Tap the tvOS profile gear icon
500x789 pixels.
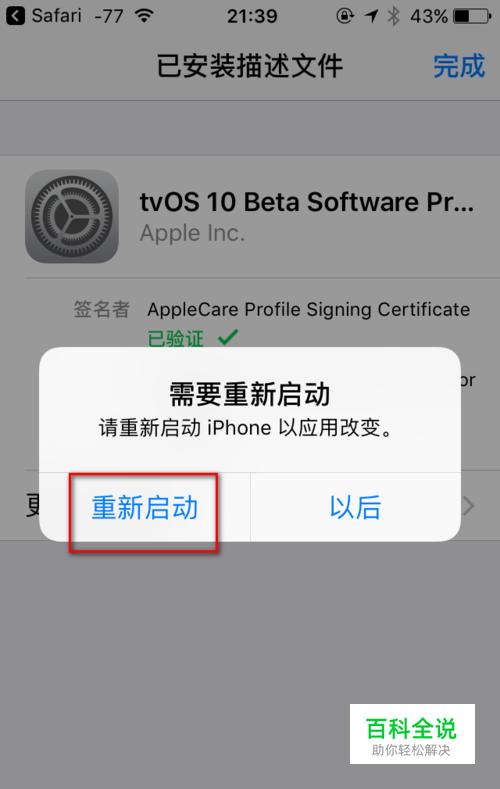click(72, 216)
